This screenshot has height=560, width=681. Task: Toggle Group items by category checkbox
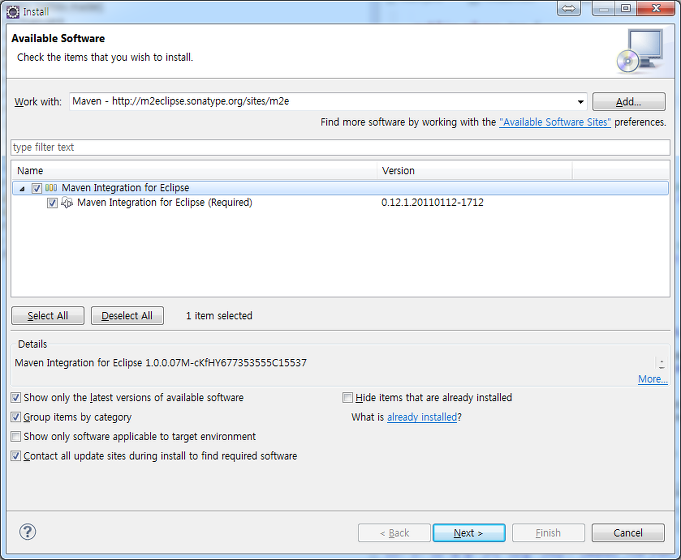pos(16,417)
